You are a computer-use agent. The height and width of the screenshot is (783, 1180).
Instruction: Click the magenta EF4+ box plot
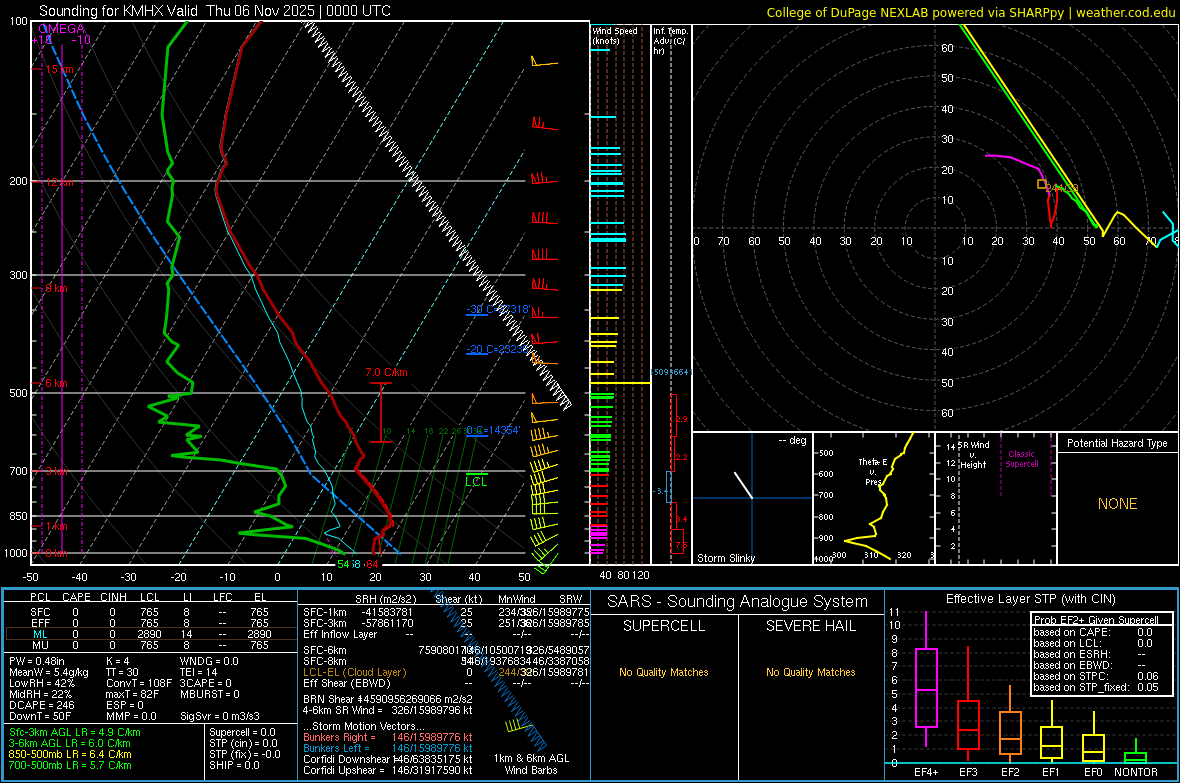[x=926, y=679]
